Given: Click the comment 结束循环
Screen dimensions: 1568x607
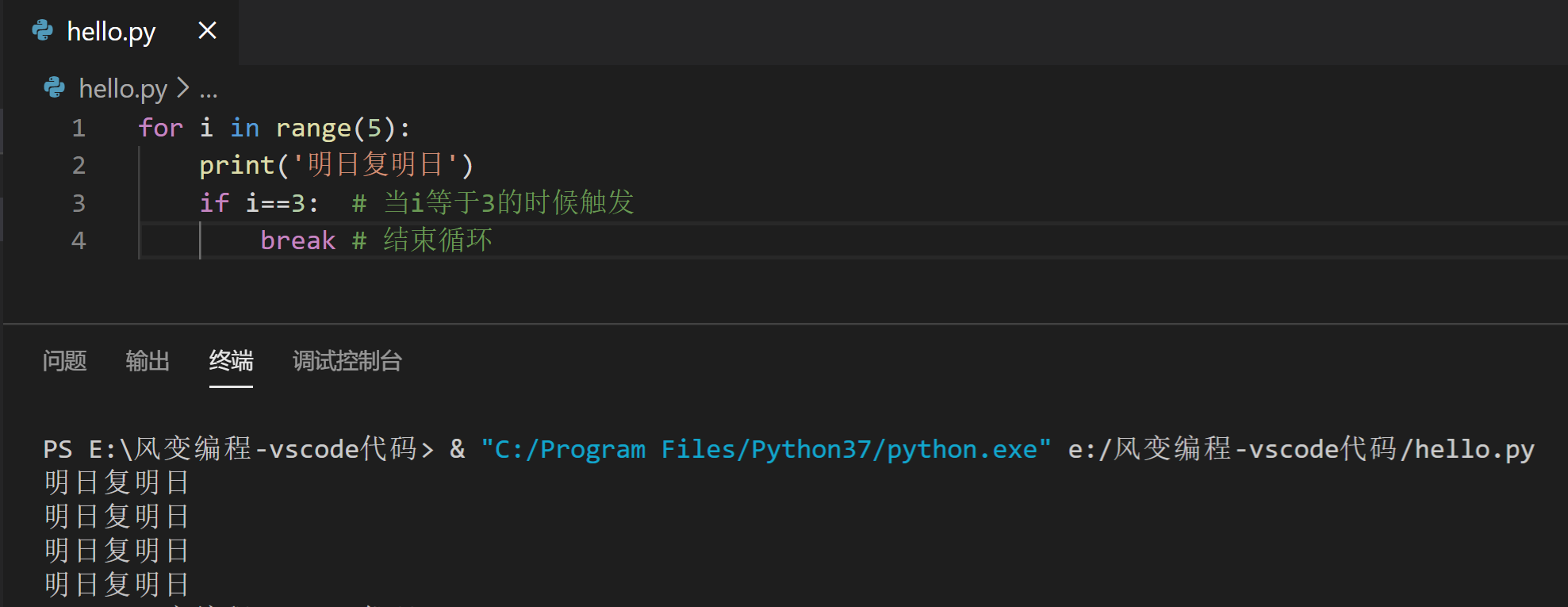Looking at the screenshot, I should tap(422, 240).
